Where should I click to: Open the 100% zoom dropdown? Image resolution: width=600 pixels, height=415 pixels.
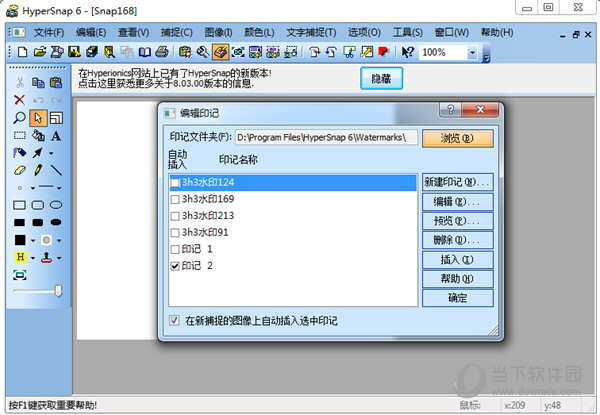tap(473, 52)
